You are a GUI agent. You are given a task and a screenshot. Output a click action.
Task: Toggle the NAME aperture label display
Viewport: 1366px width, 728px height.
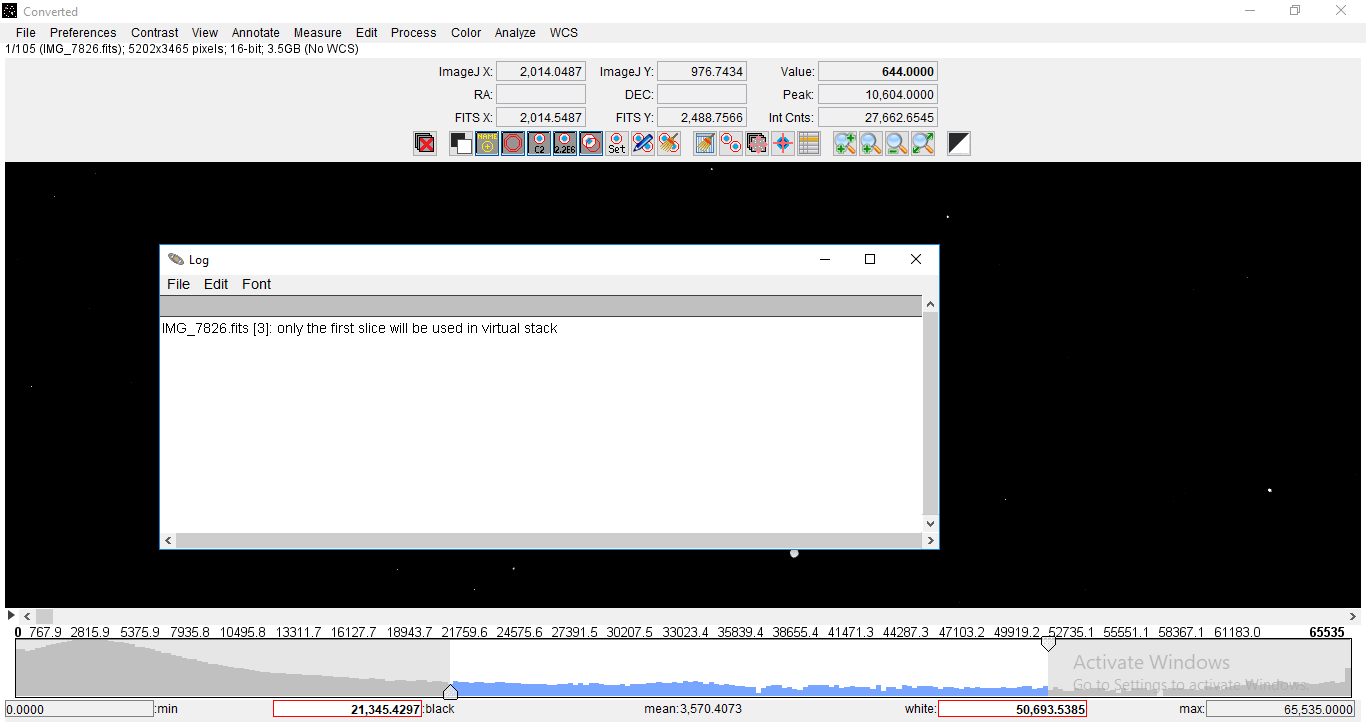[x=487, y=144]
